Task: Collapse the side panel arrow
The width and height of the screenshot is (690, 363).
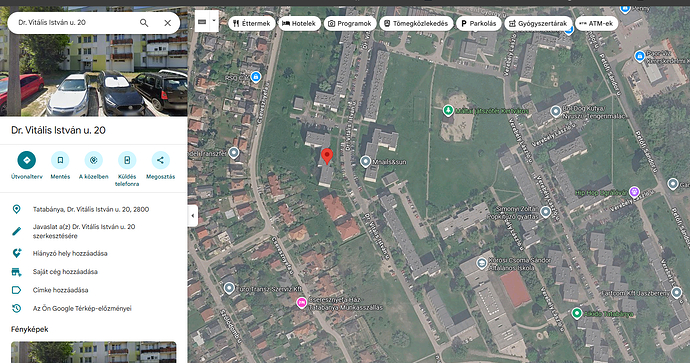Action: 193,216
